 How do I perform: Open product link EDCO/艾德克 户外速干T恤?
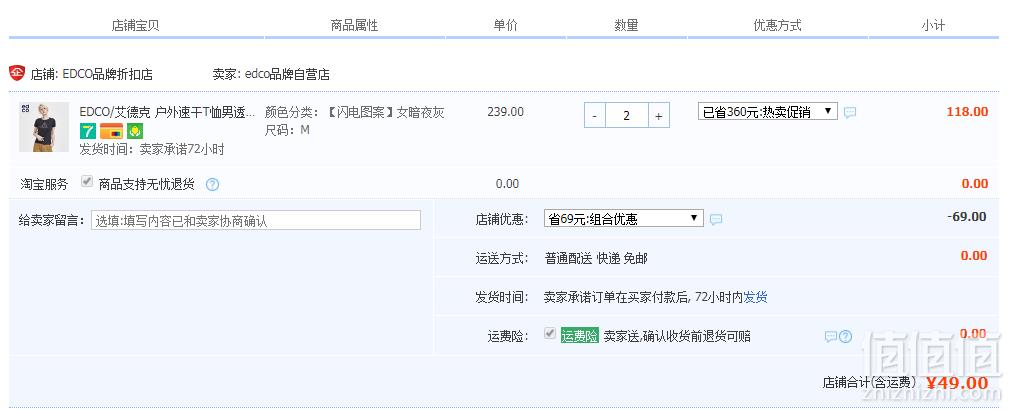[x=168, y=112]
